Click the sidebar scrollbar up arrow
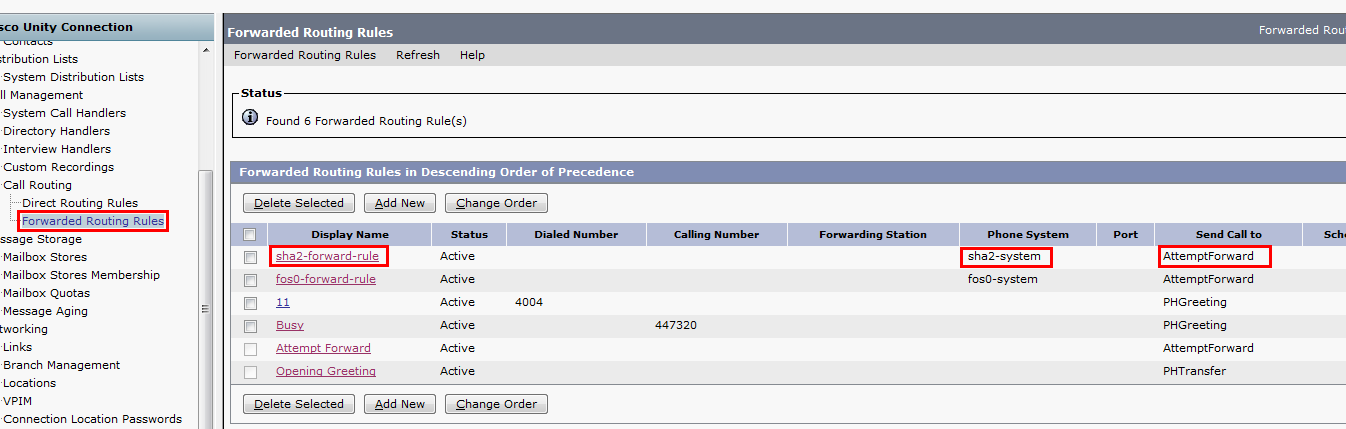This screenshot has height=429, width=1346. [x=206, y=49]
